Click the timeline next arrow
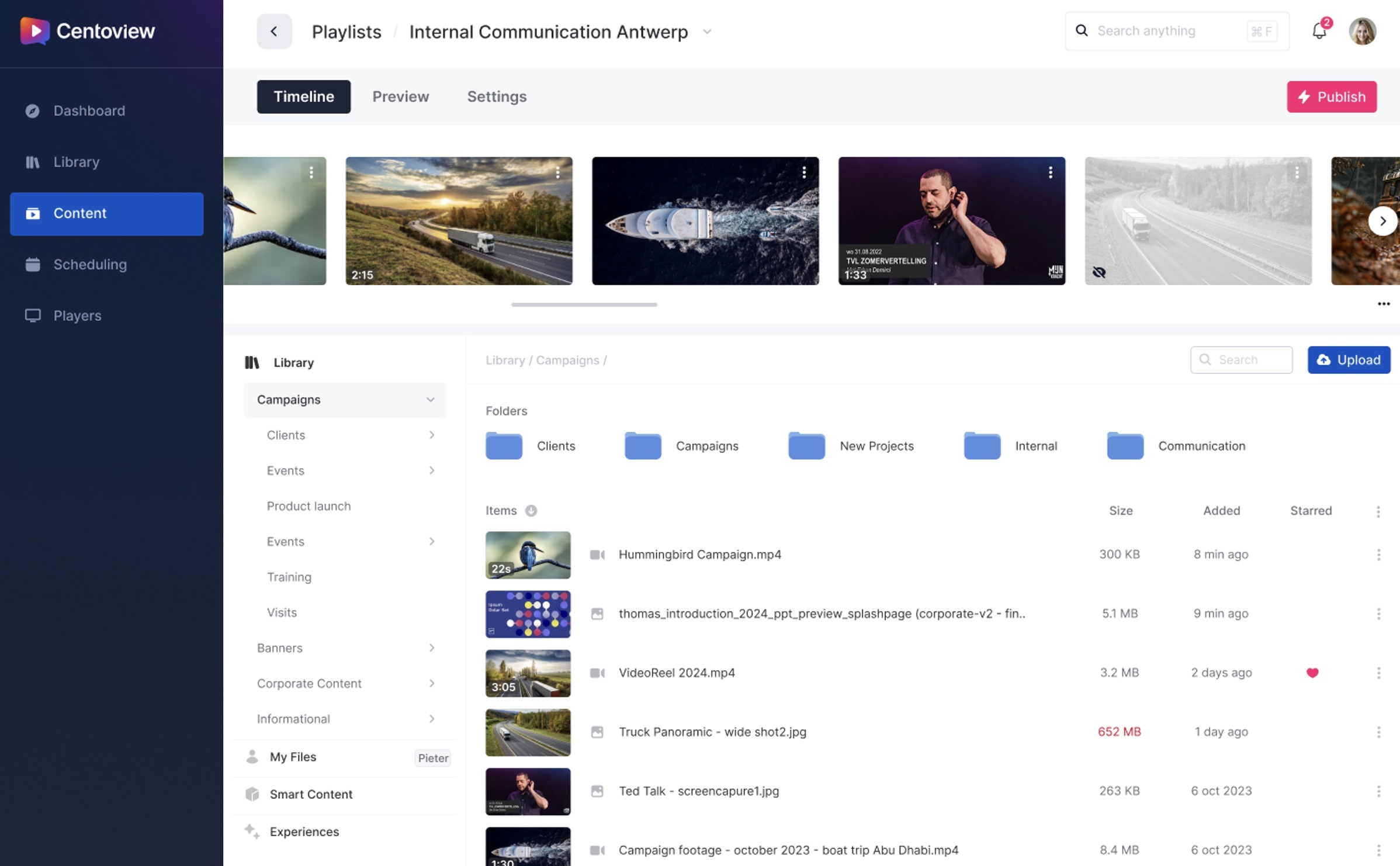The image size is (1400, 866). point(1382,221)
